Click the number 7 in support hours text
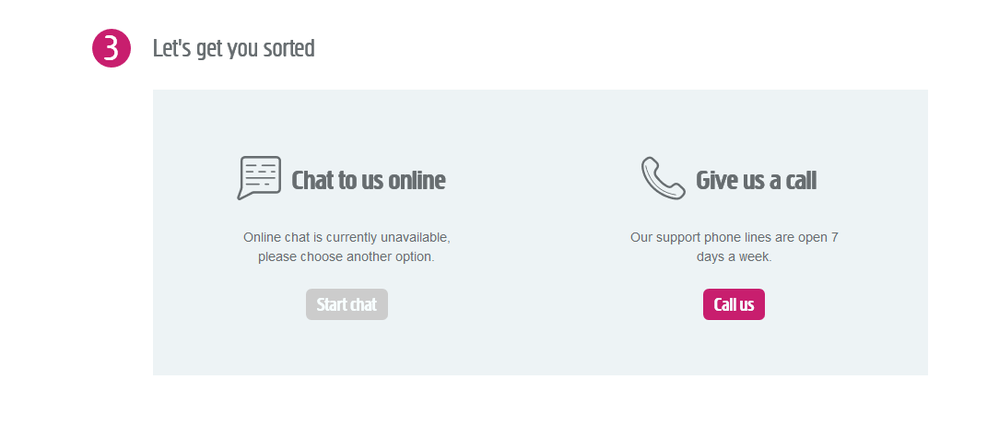Screen dimensions: 999x441 point(834,238)
